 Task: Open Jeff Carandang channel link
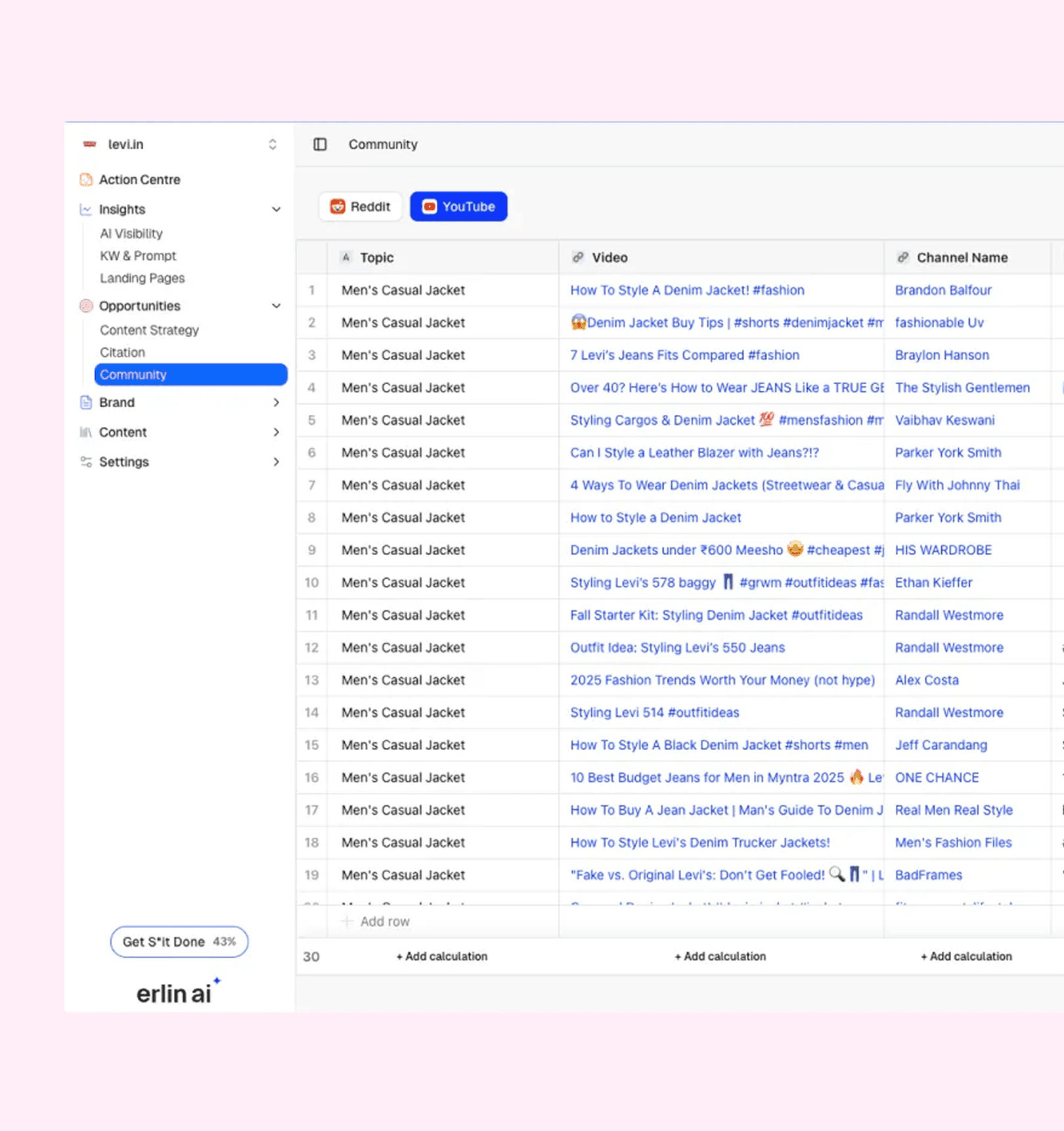[x=941, y=745]
